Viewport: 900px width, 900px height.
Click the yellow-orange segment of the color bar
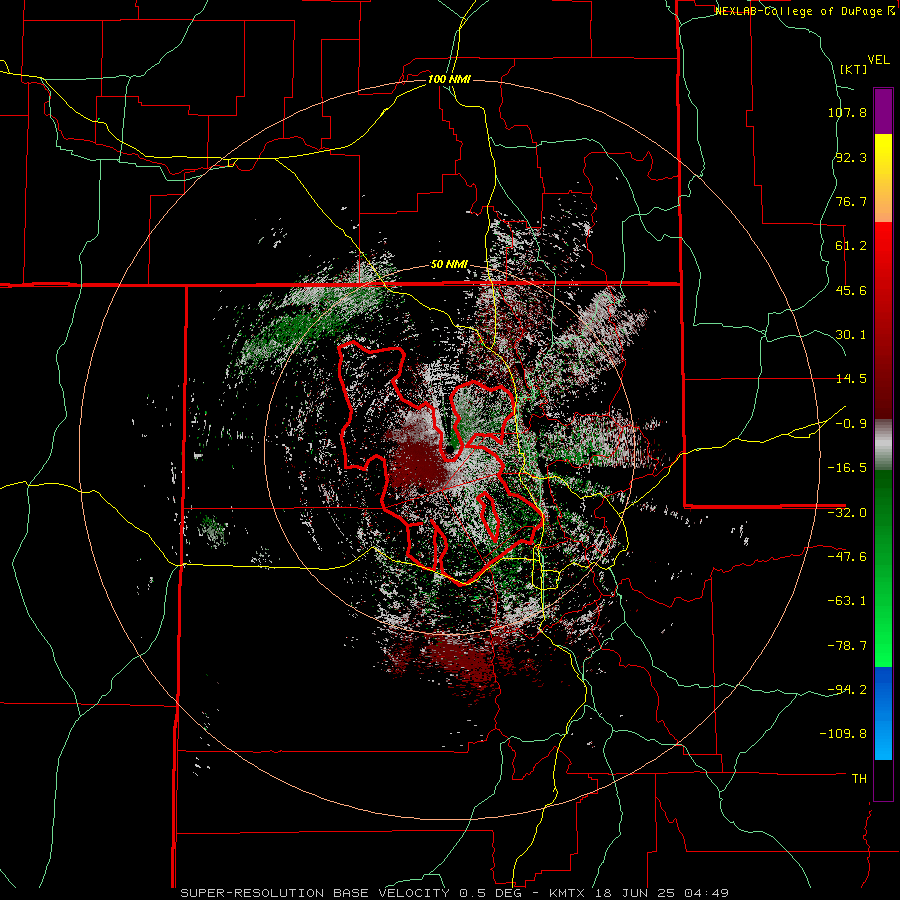click(x=883, y=178)
